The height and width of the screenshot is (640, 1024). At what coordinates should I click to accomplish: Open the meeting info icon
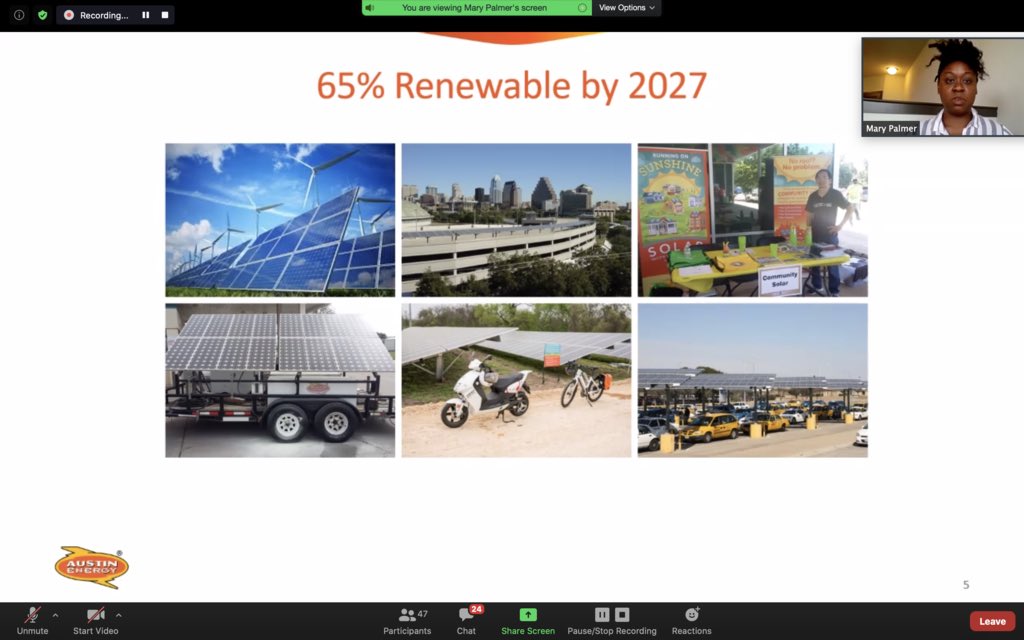(x=19, y=15)
